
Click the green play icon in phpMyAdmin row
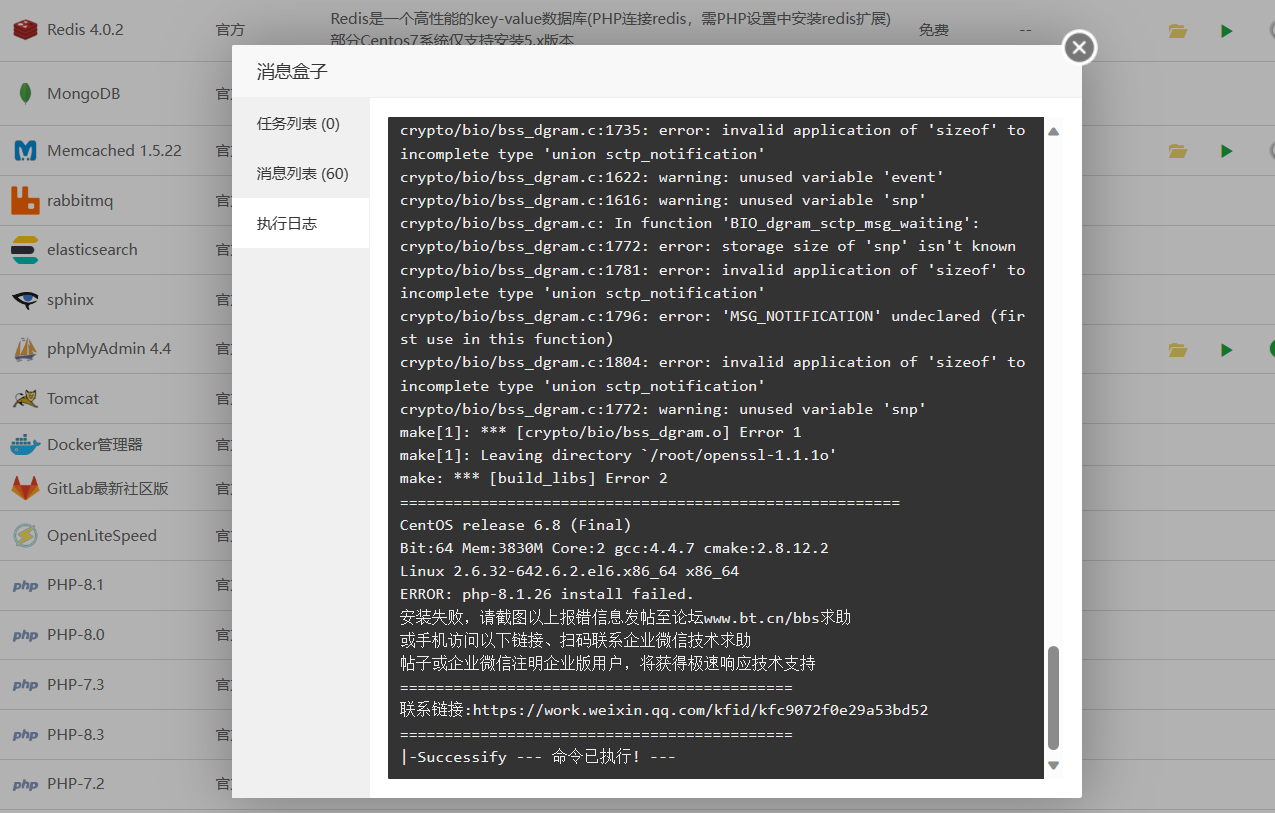[x=1226, y=350]
